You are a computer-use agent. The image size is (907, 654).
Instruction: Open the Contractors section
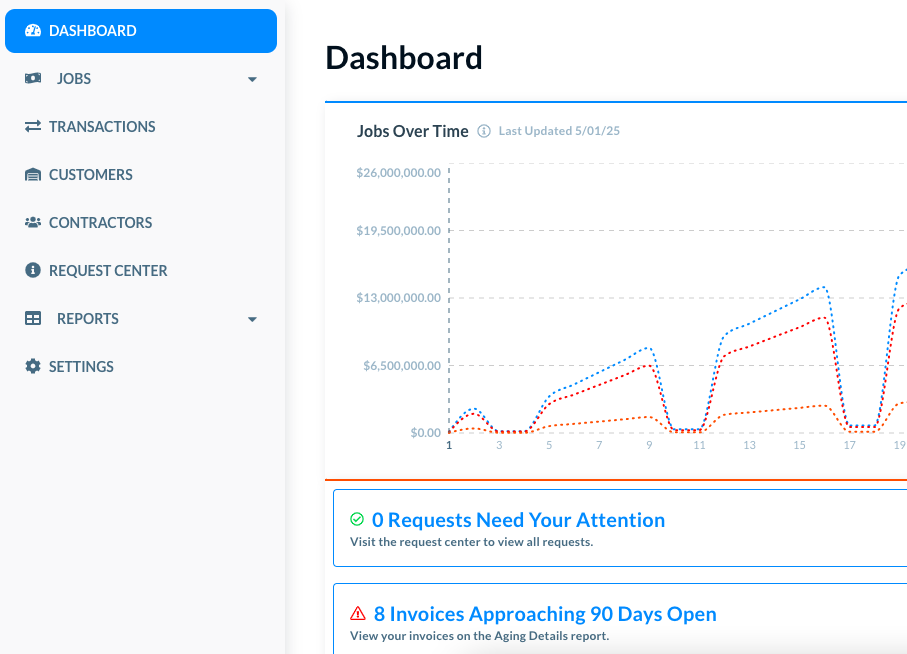[101, 223]
